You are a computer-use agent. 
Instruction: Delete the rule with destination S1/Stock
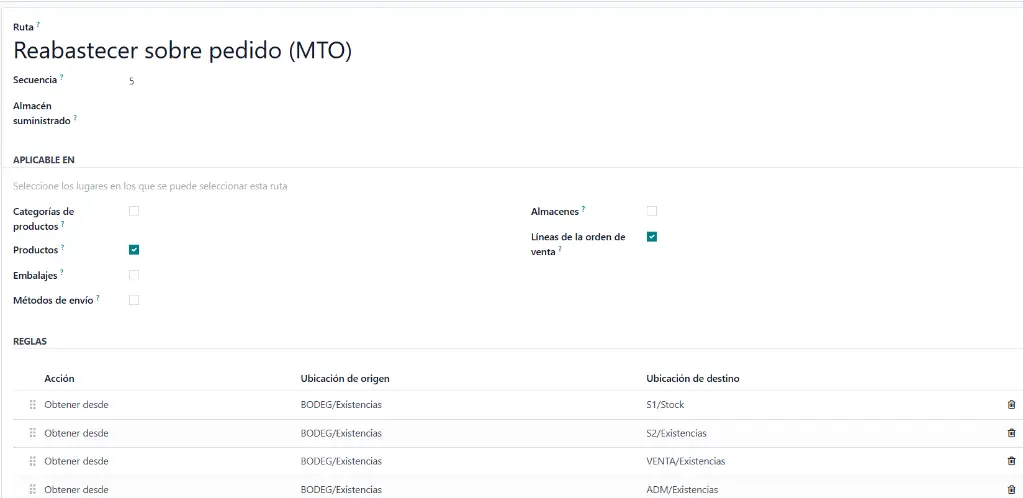click(x=1011, y=405)
